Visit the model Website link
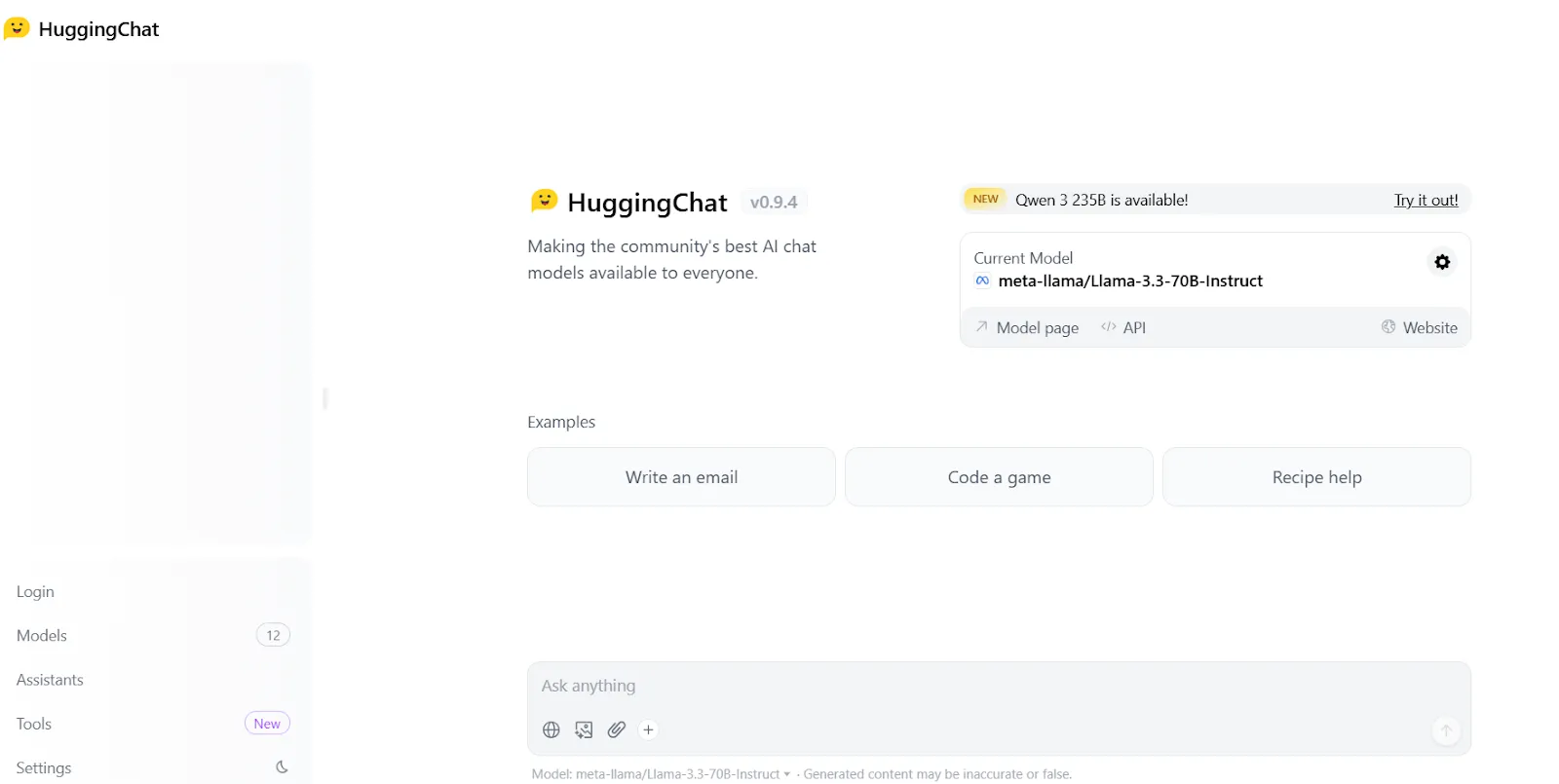The height and width of the screenshot is (784, 1559). pos(1420,327)
